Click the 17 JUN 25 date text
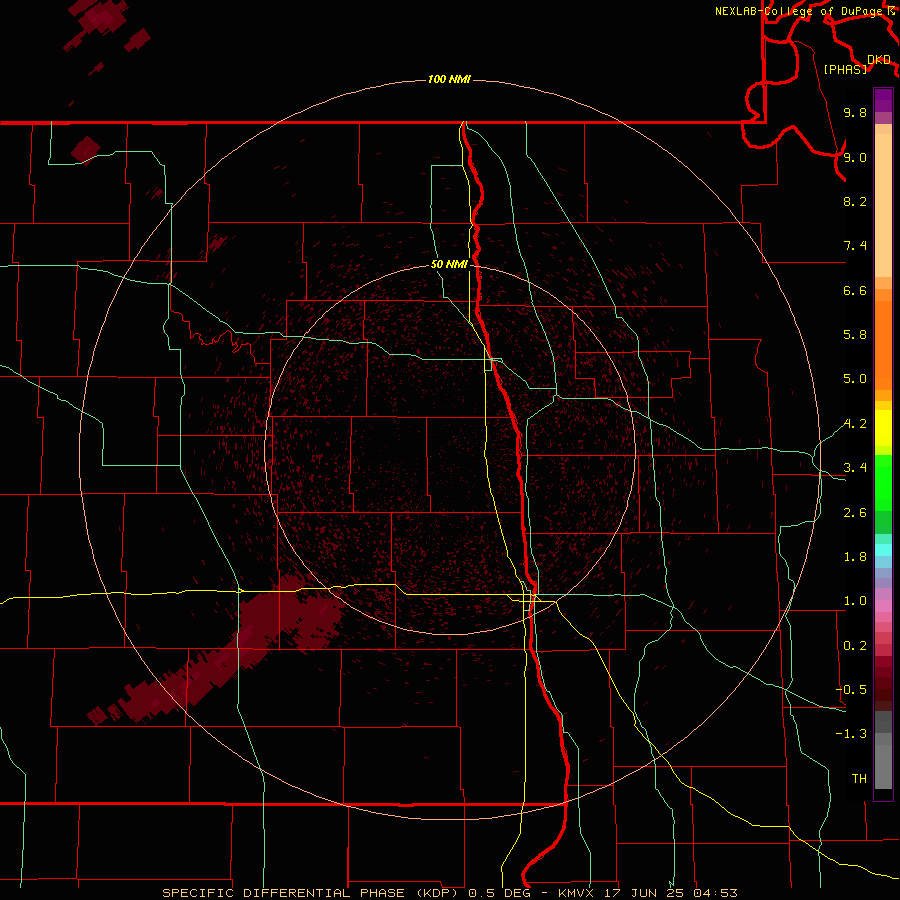The height and width of the screenshot is (900, 900). 646,893
